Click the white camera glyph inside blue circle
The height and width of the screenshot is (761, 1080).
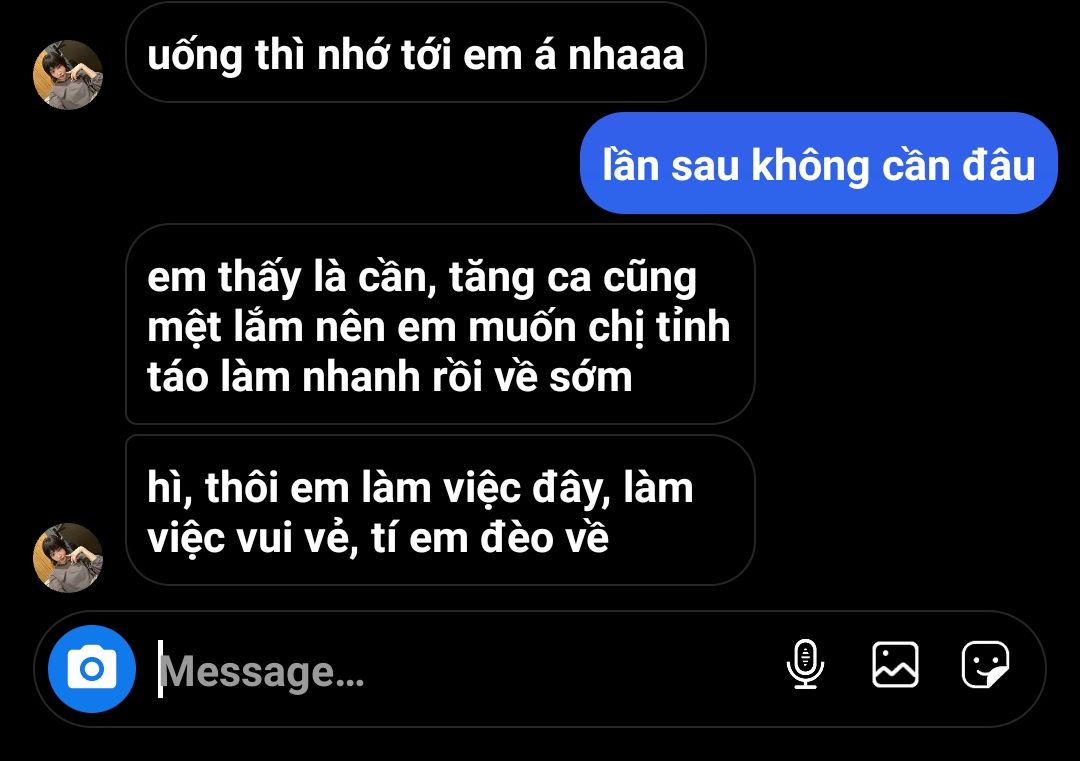pos(92,667)
